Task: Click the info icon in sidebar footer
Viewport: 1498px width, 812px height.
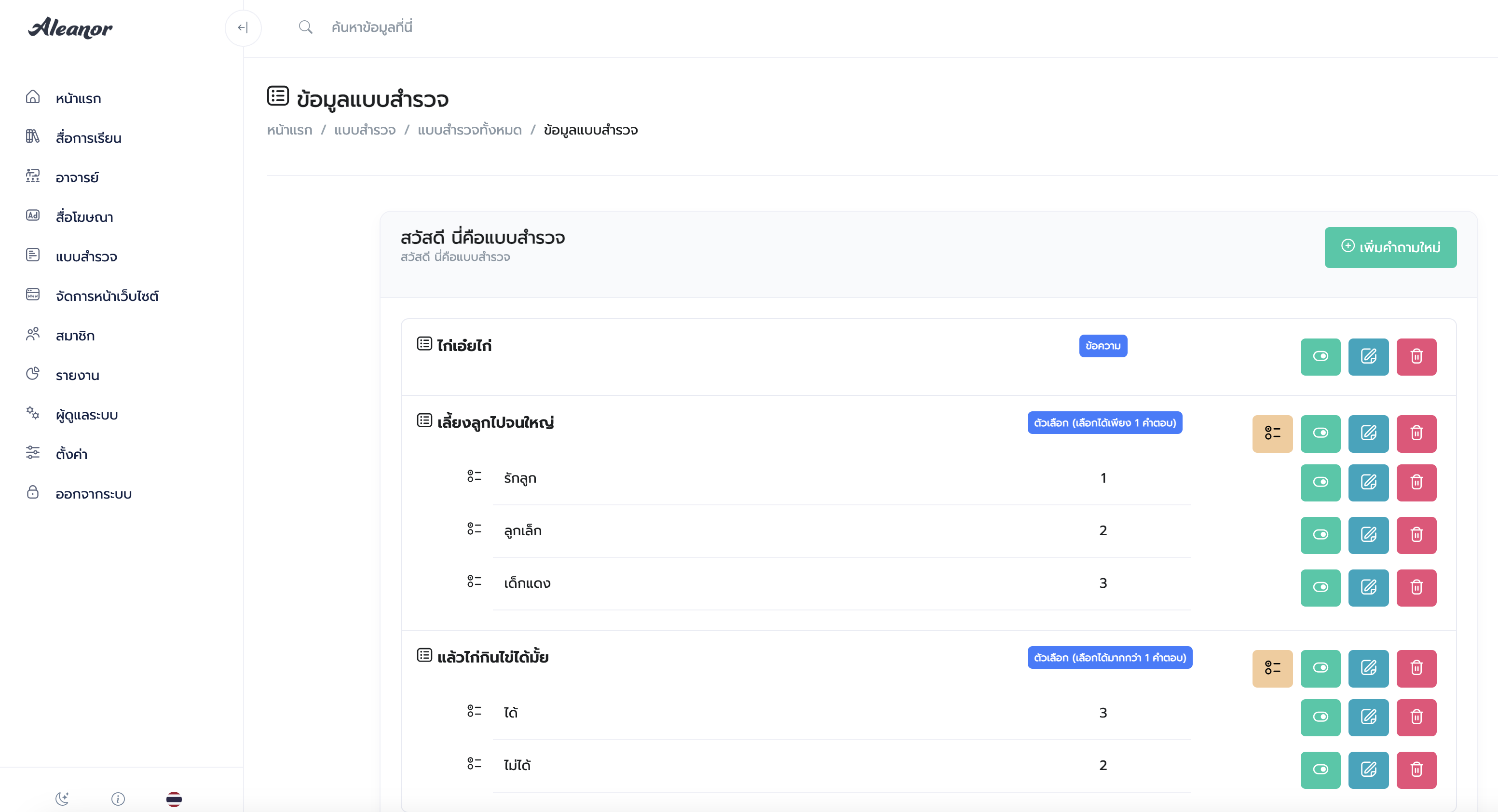Action: click(x=118, y=798)
